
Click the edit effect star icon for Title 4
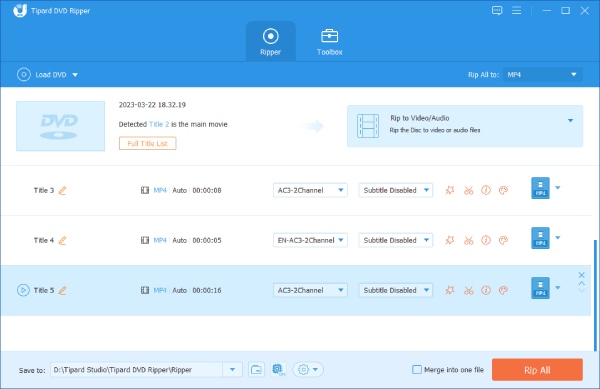[x=450, y=240]
